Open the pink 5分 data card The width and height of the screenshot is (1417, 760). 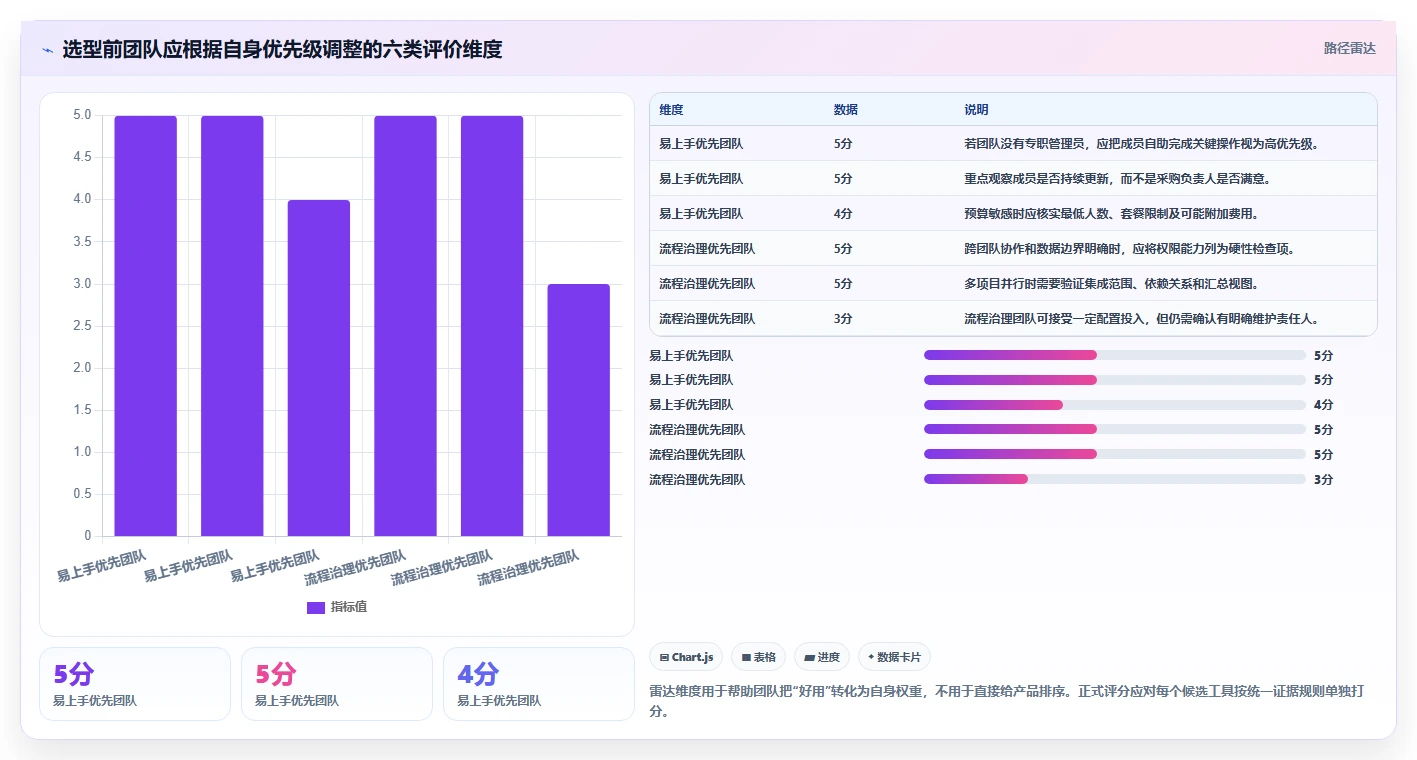tap(337, 684)
